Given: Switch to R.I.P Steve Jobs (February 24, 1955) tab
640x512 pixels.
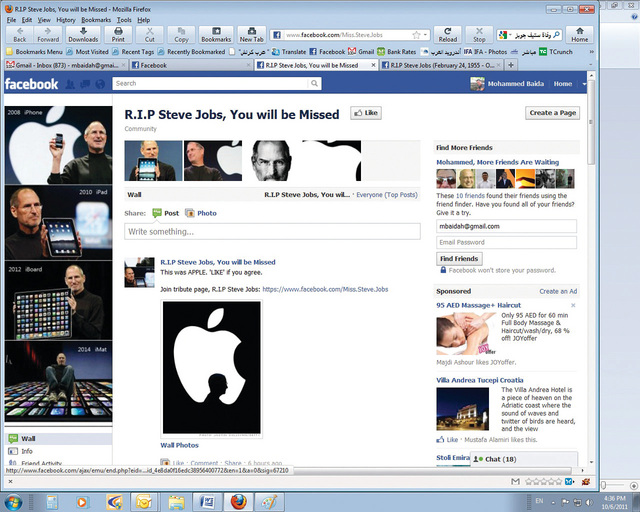Looking at the screenshot, I should click(441, 65).
